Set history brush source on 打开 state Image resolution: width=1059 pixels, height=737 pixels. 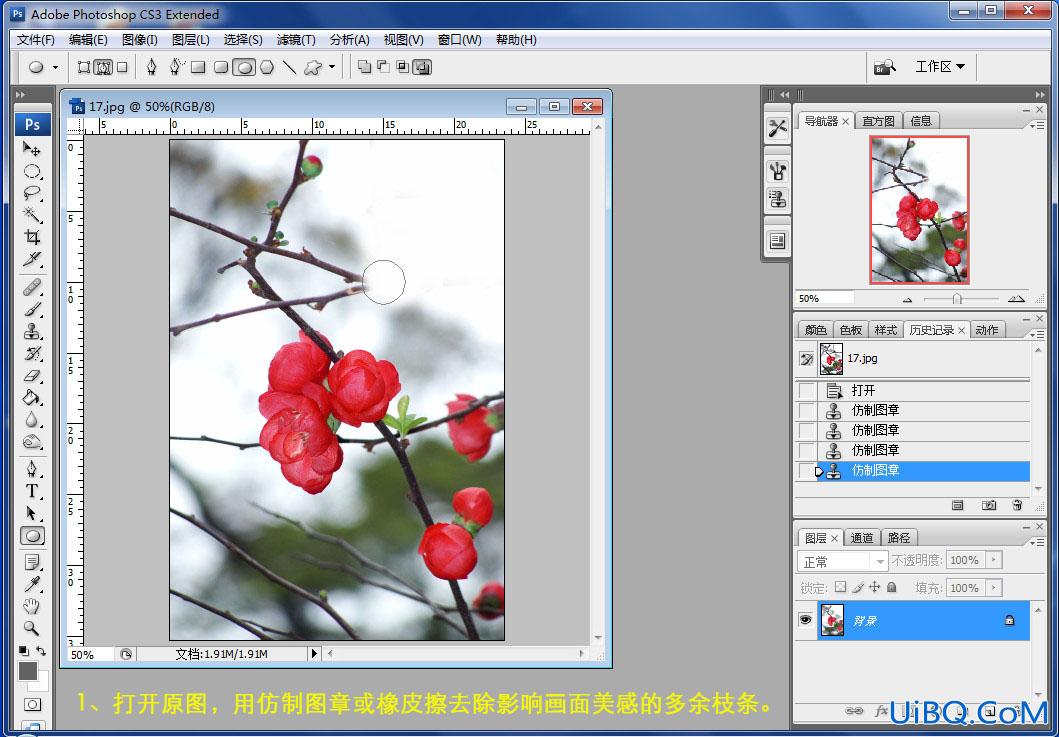point(807,390)
